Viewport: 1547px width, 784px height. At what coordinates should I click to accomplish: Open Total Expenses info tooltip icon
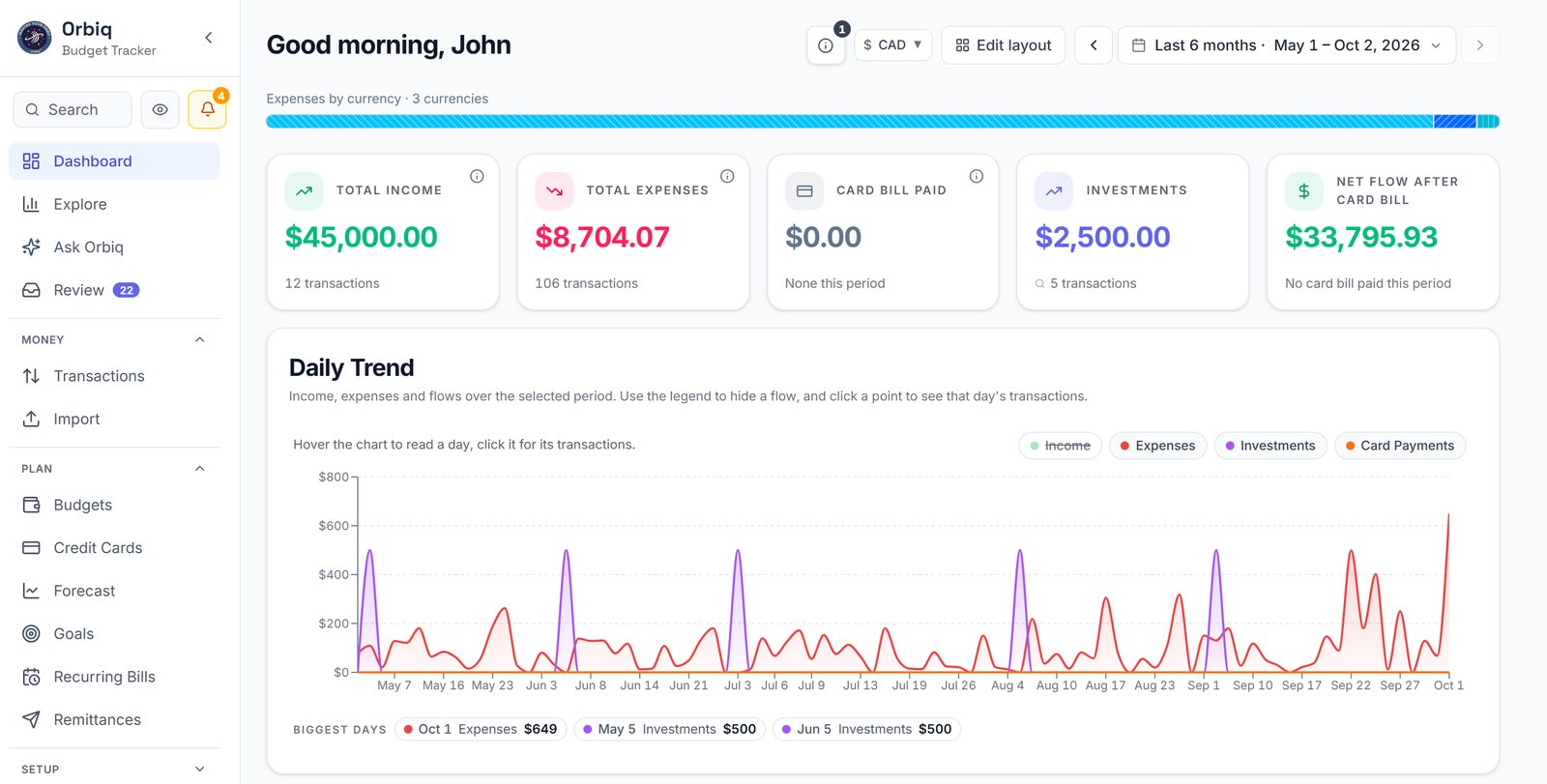tap(727, 176)
